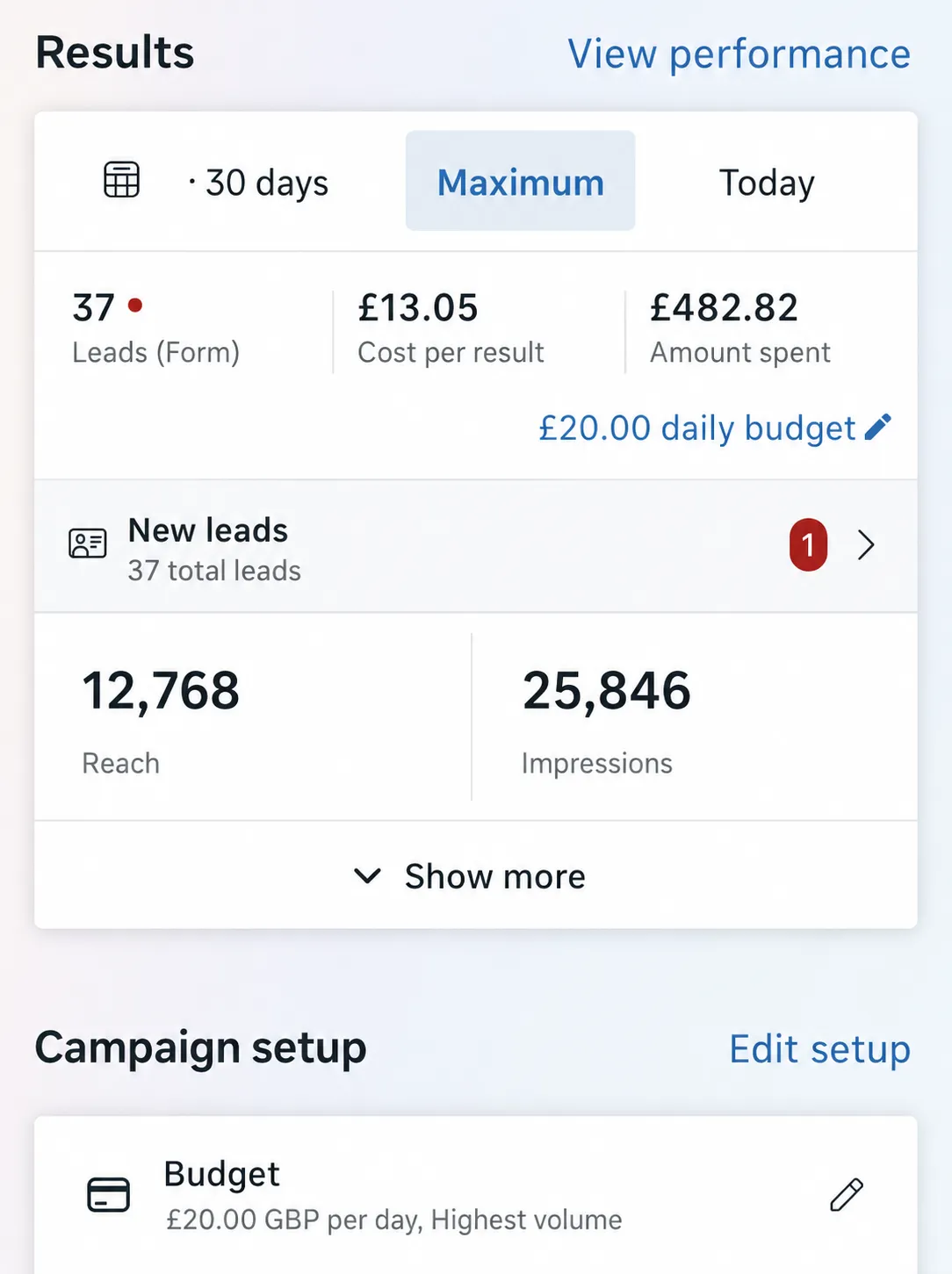Open the View performance link
Viewport: 952px width, 1274px height.
[x=739, y=54]
